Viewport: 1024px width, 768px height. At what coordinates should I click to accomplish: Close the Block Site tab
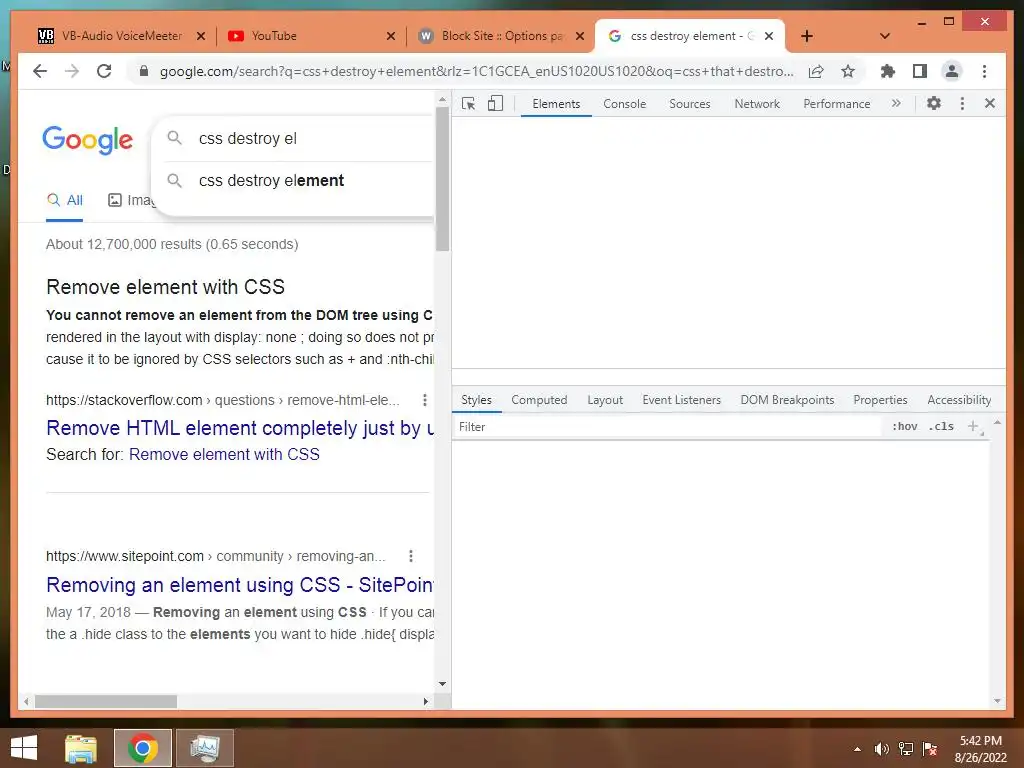pyautogui.click(x=580, y=36)
